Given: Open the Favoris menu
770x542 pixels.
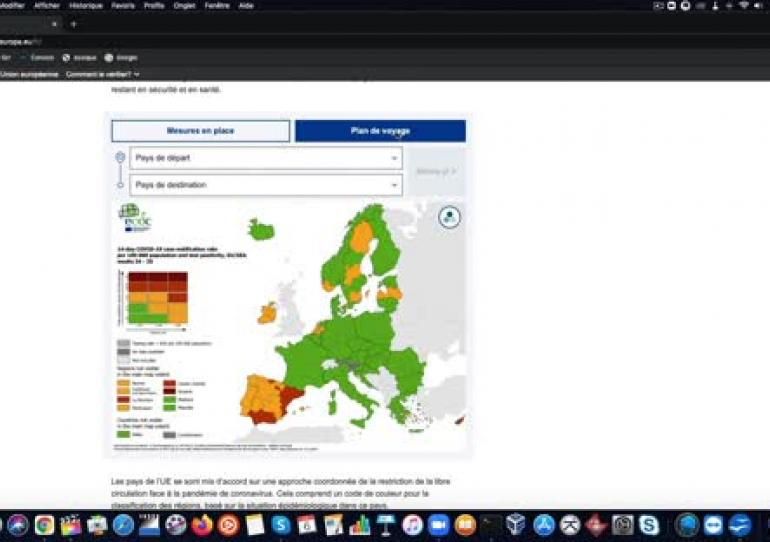Looking at the screenshot, I should tap(123, 5).
